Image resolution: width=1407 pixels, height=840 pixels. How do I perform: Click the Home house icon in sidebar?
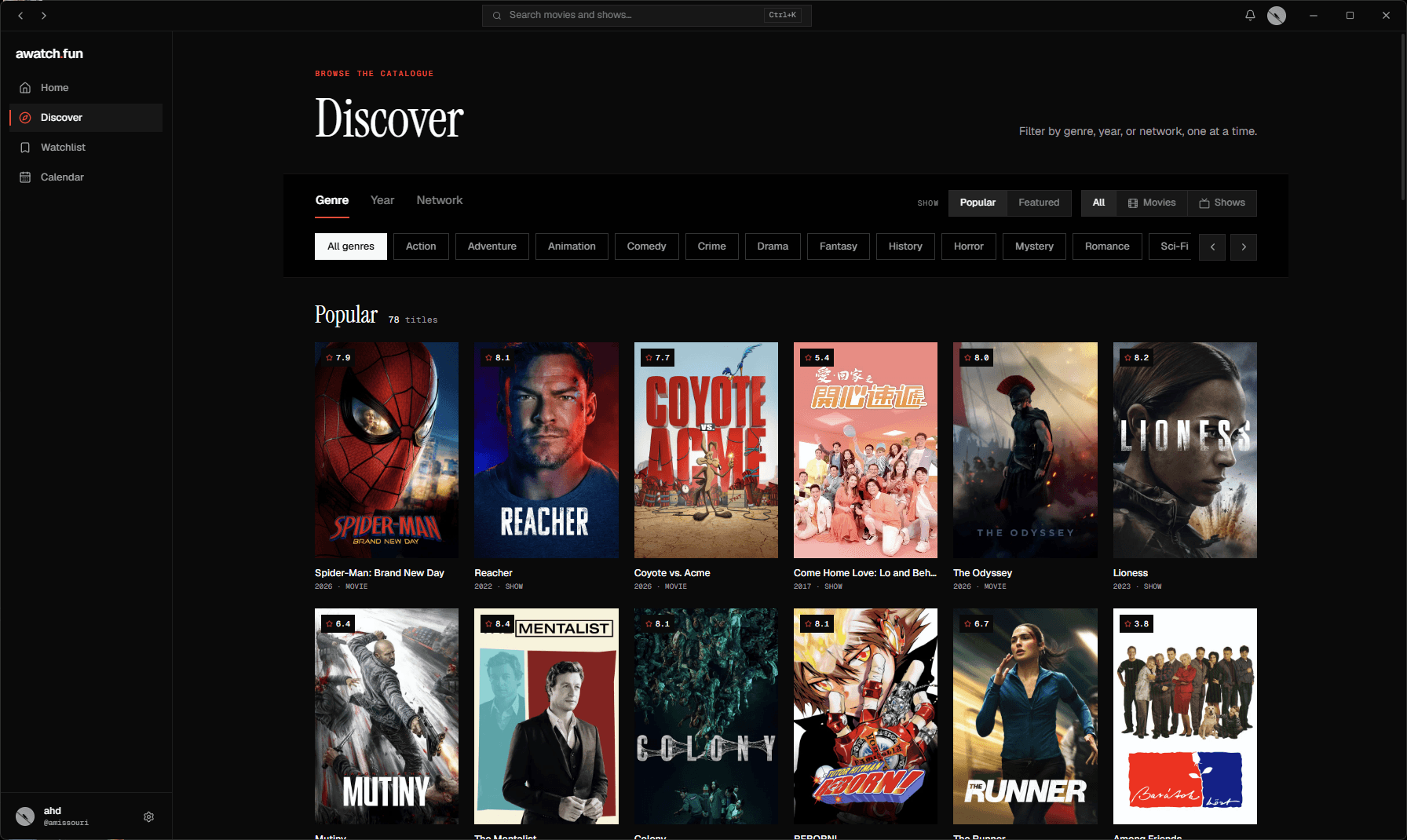[x=25, y=88]
